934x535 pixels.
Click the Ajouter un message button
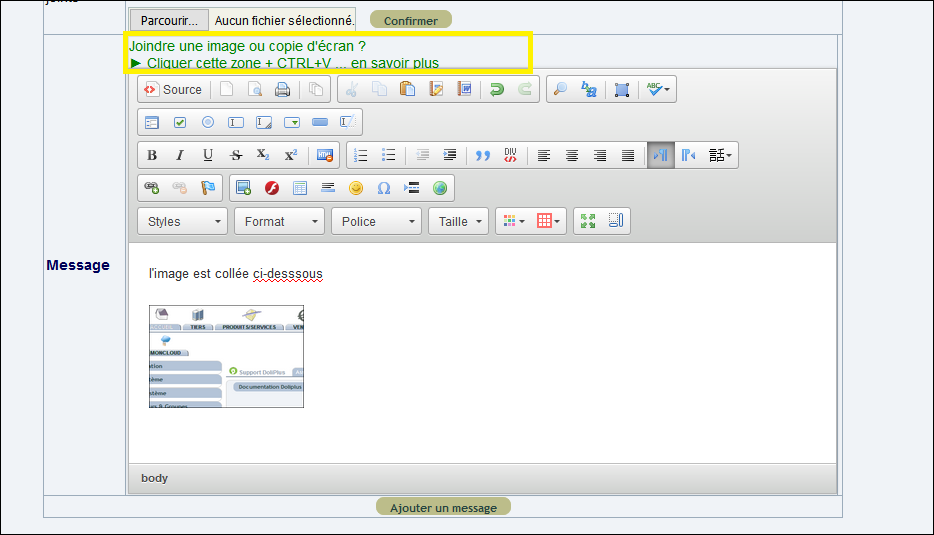[x=443, y=508]
